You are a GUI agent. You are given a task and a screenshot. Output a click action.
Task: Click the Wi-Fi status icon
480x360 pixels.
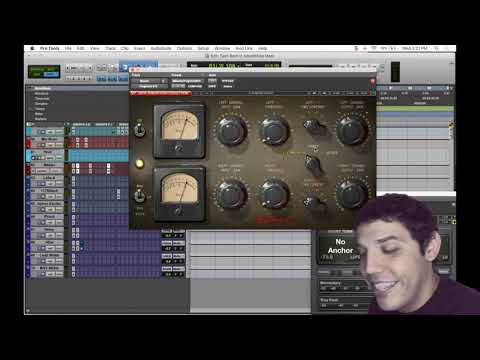(x=374, y=48)
